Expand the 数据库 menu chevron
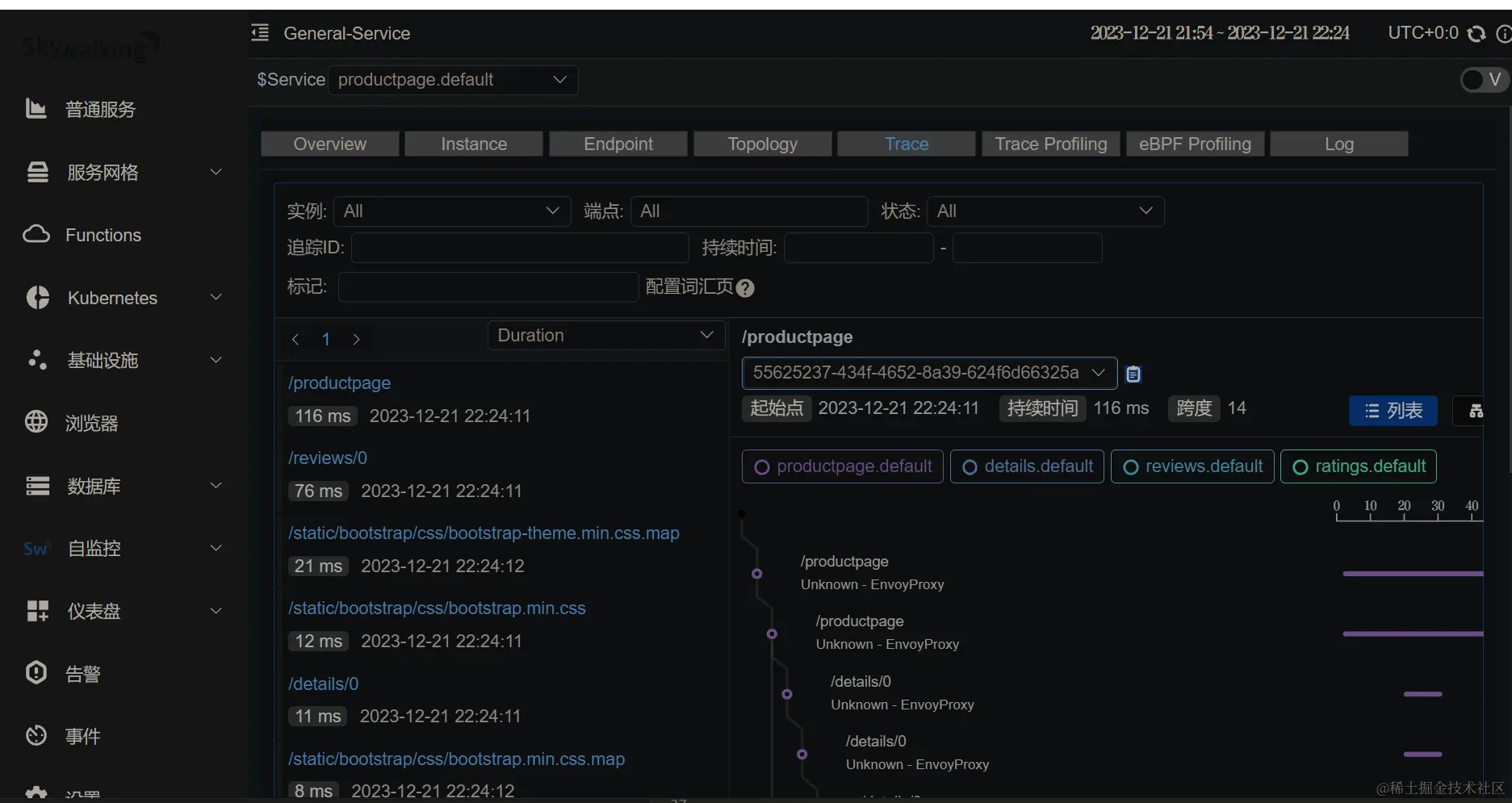Image resolution: width=1512 pixels, height=803 pixels. (216, 485)
